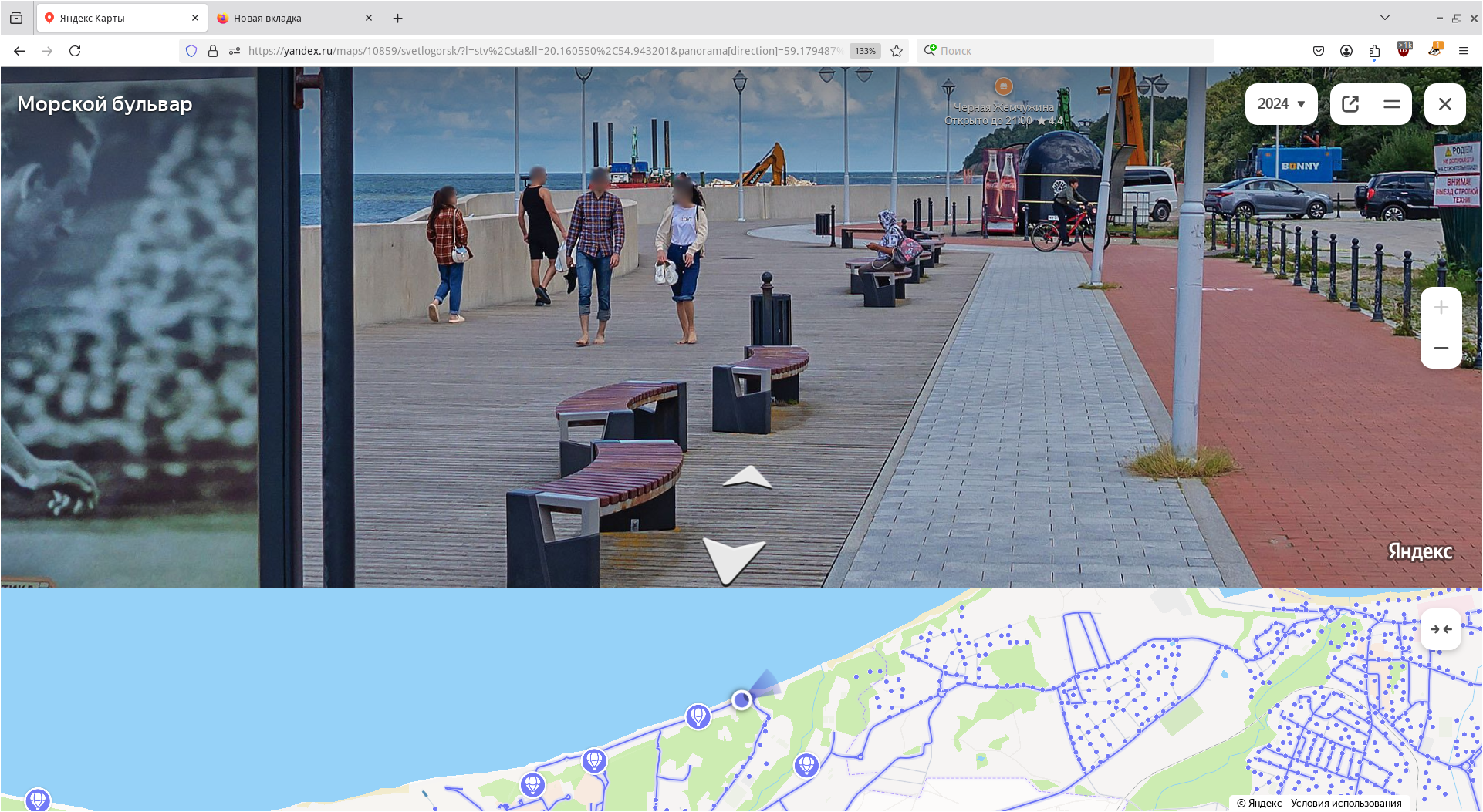The image size is (1483, 812).
Task: Click the Поиск search field
Action: [x=1065, y=51]
